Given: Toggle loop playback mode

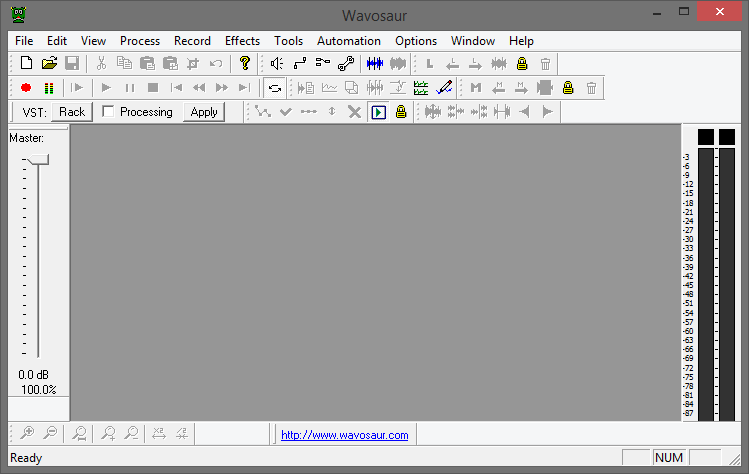Looking at the screenshot, I should 275,88.
